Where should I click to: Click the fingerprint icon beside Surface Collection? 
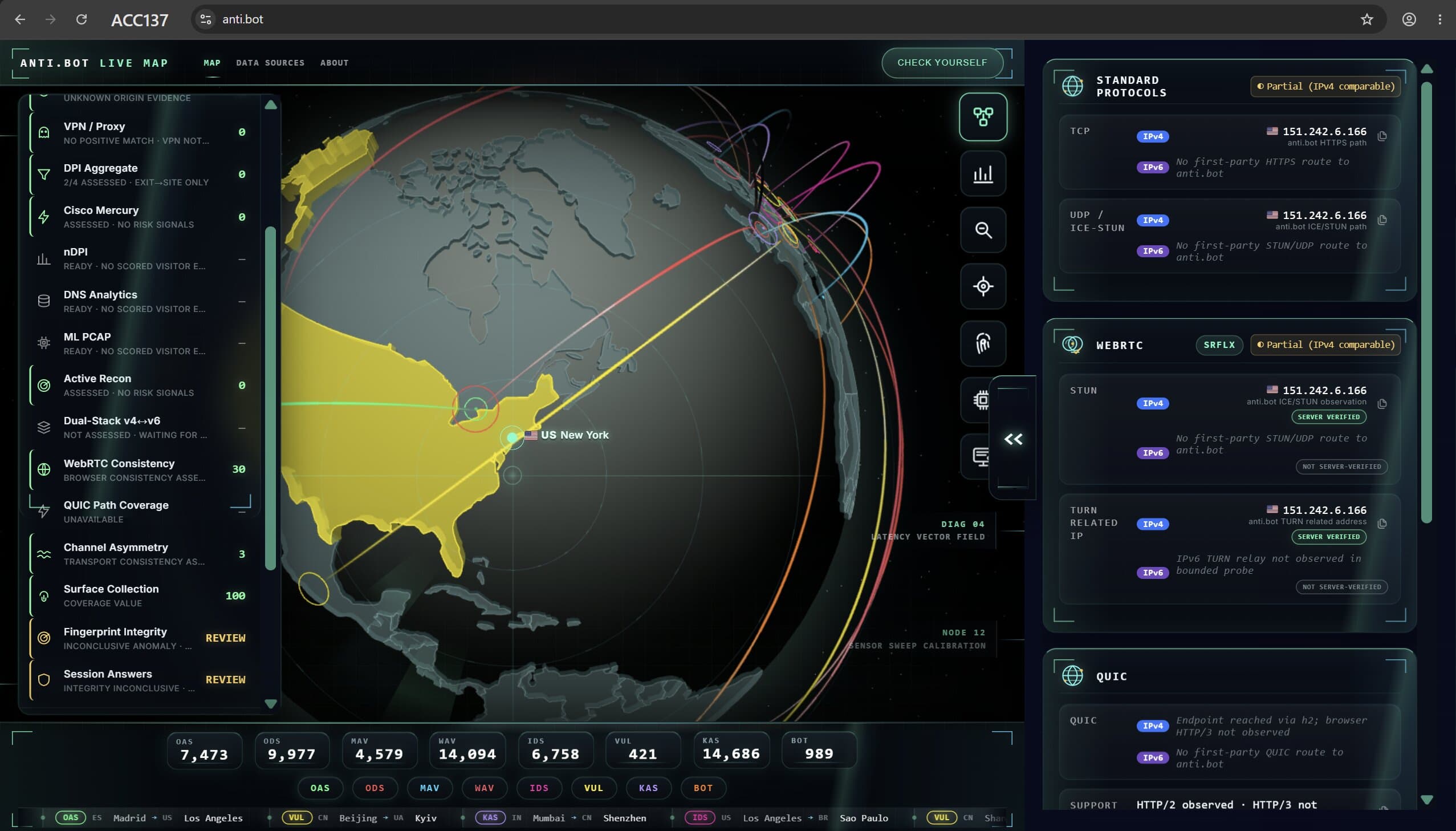pyautogui.click(x=44, y=597)
